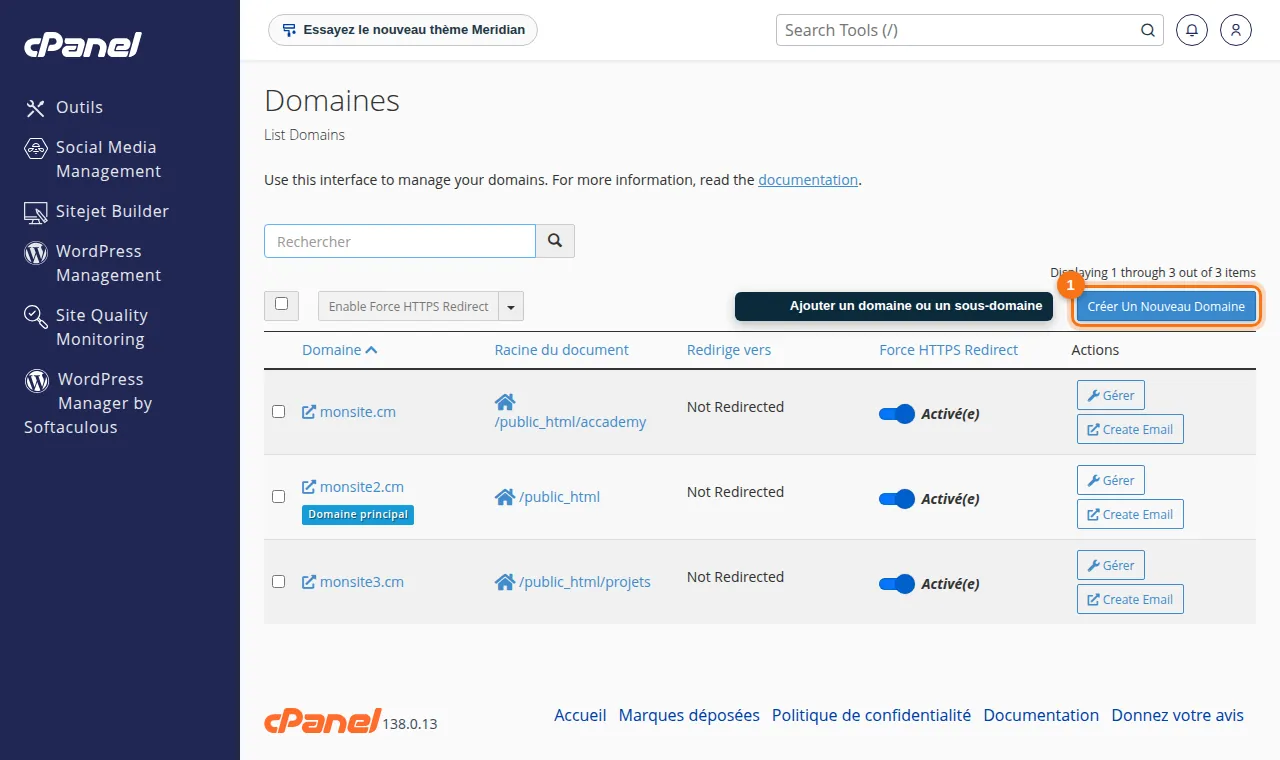1280x760 pixels.
Task: Open the monsite.cm external link
Action: (349, 411)
